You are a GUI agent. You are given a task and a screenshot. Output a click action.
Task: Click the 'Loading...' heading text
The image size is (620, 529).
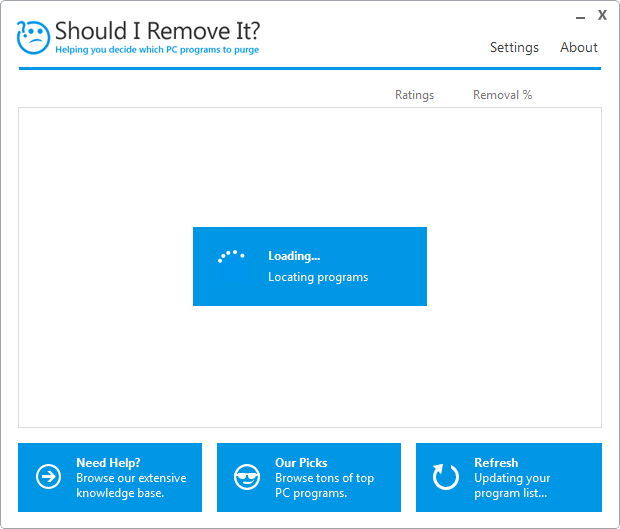click(x=294, y=256)
